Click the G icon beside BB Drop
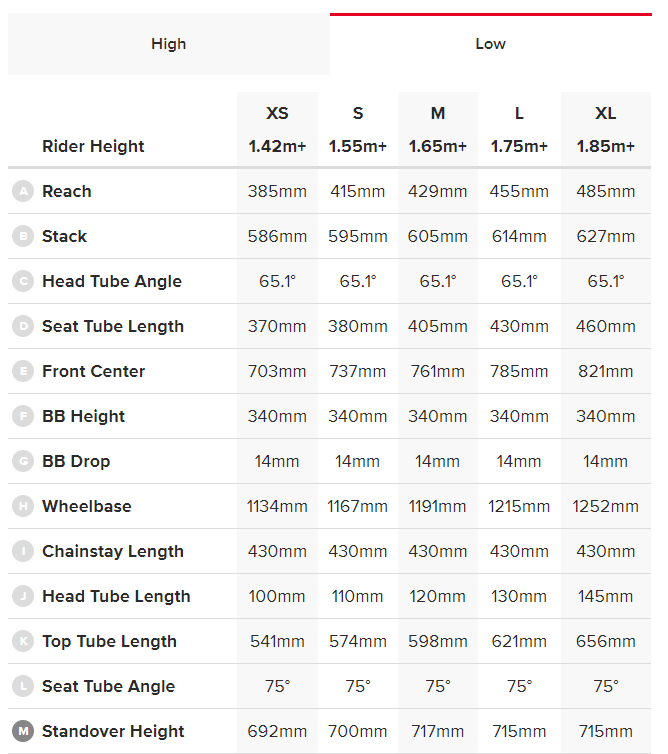The height and width of the screenshot is (754, 668). (22, 461)
